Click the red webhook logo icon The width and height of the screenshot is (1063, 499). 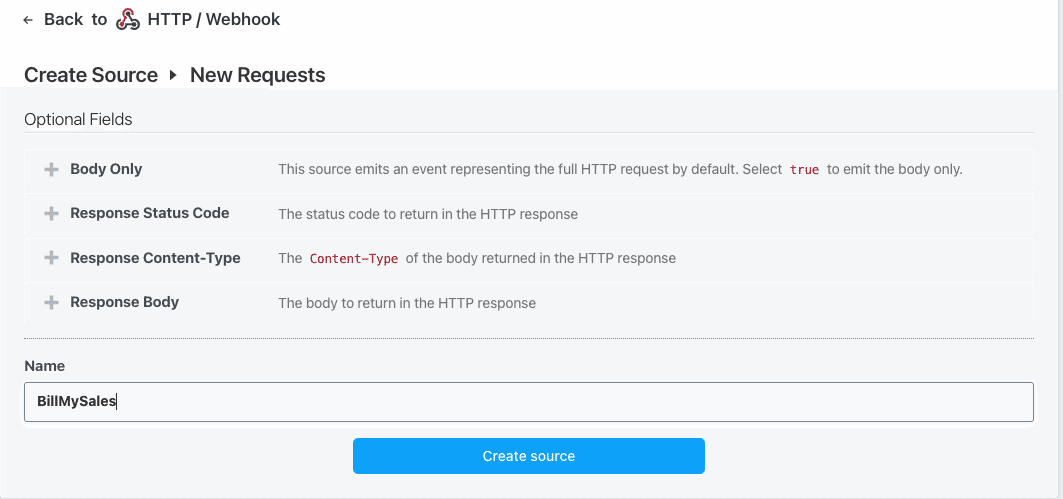128,20
